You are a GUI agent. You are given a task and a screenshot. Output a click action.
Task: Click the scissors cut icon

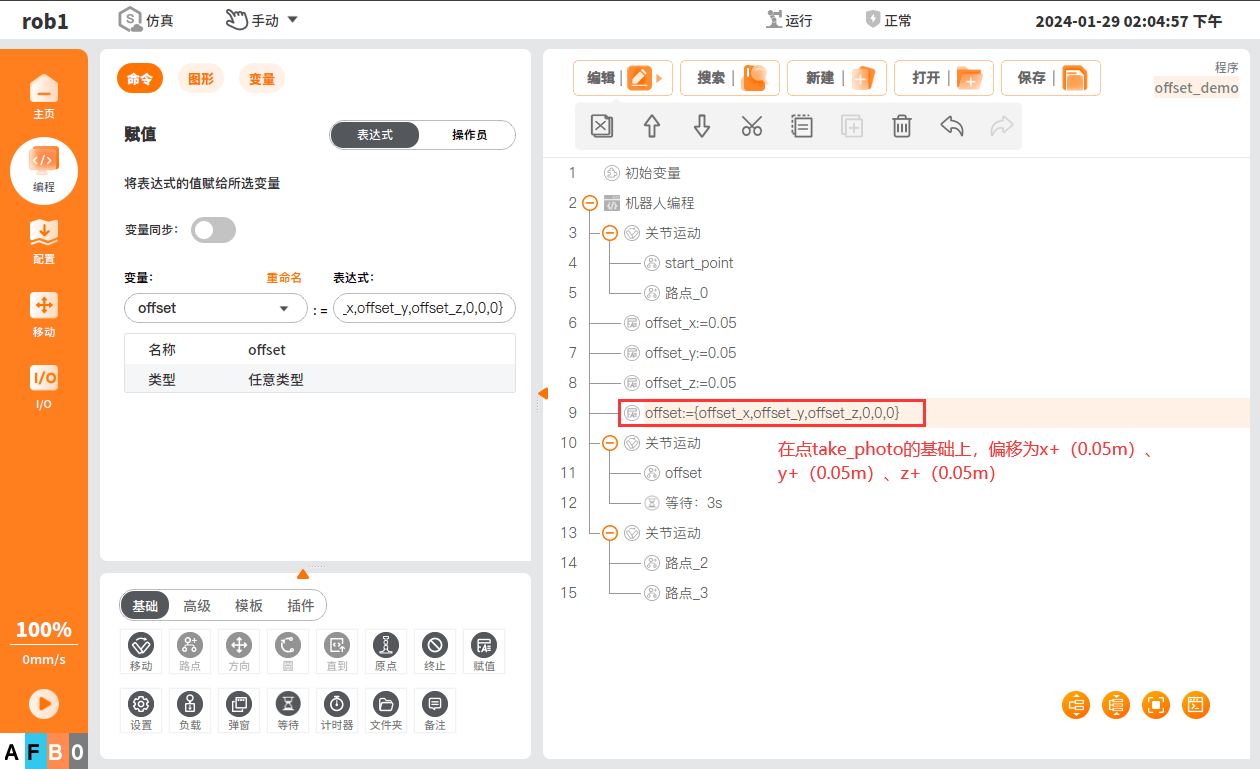(751, 126)
